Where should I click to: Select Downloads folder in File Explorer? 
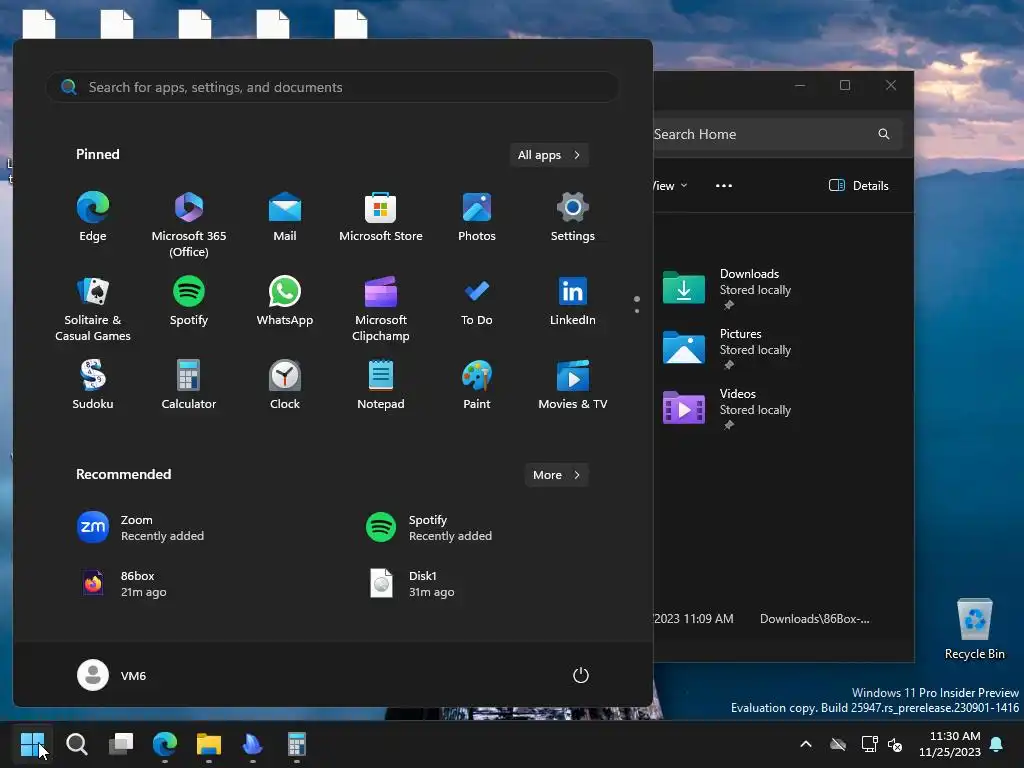[x=726, y=287]
